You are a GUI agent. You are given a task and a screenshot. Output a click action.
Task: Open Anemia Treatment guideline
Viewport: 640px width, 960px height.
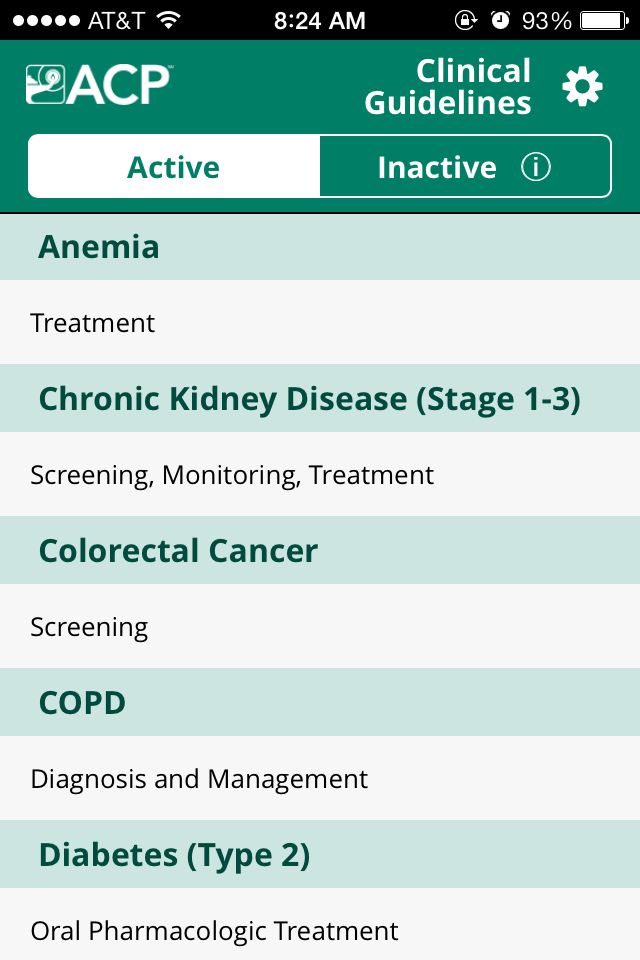pyautogui.click(x=320, y=323)
